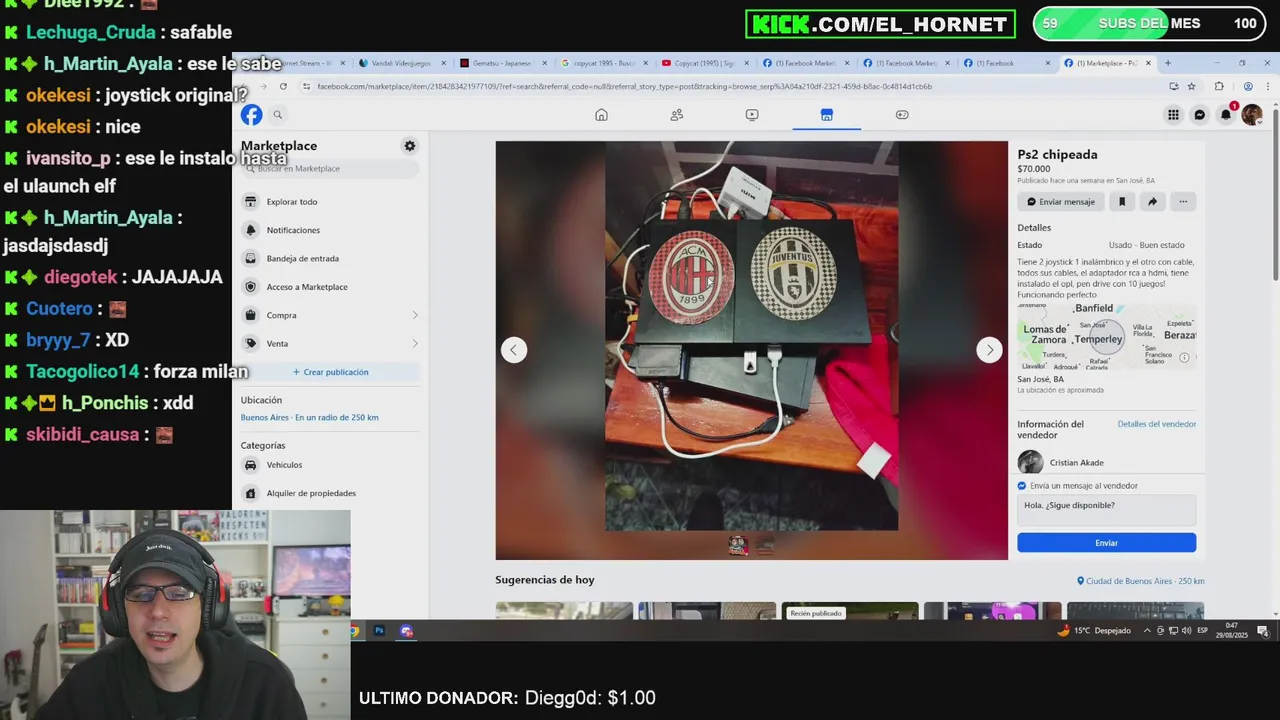Viewport: 1280px width, 720px height.
Task: Open account profile picture menu
Action: [x=1251, y=115]
